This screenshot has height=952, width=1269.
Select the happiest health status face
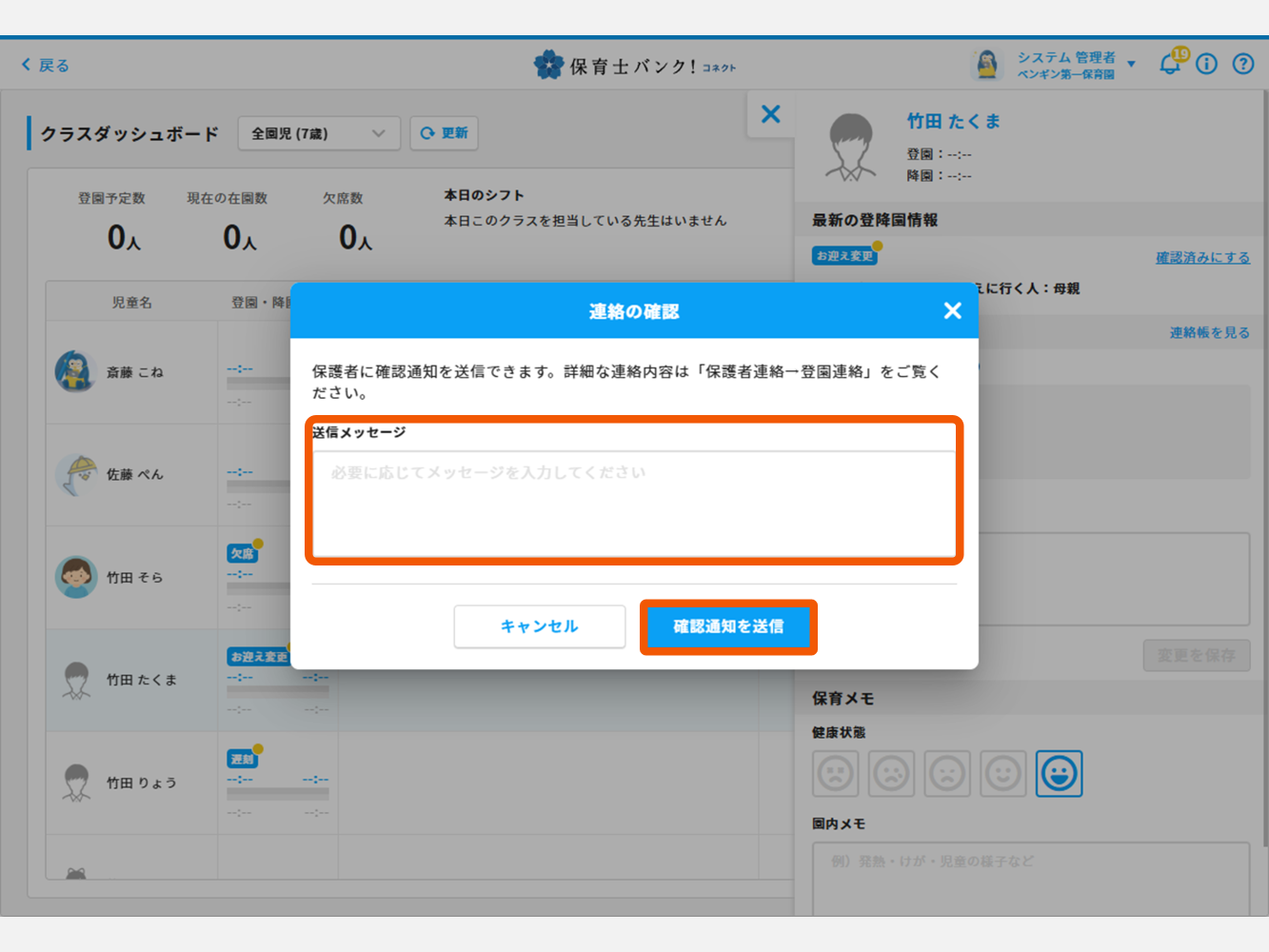click(x=1059, y=773)
